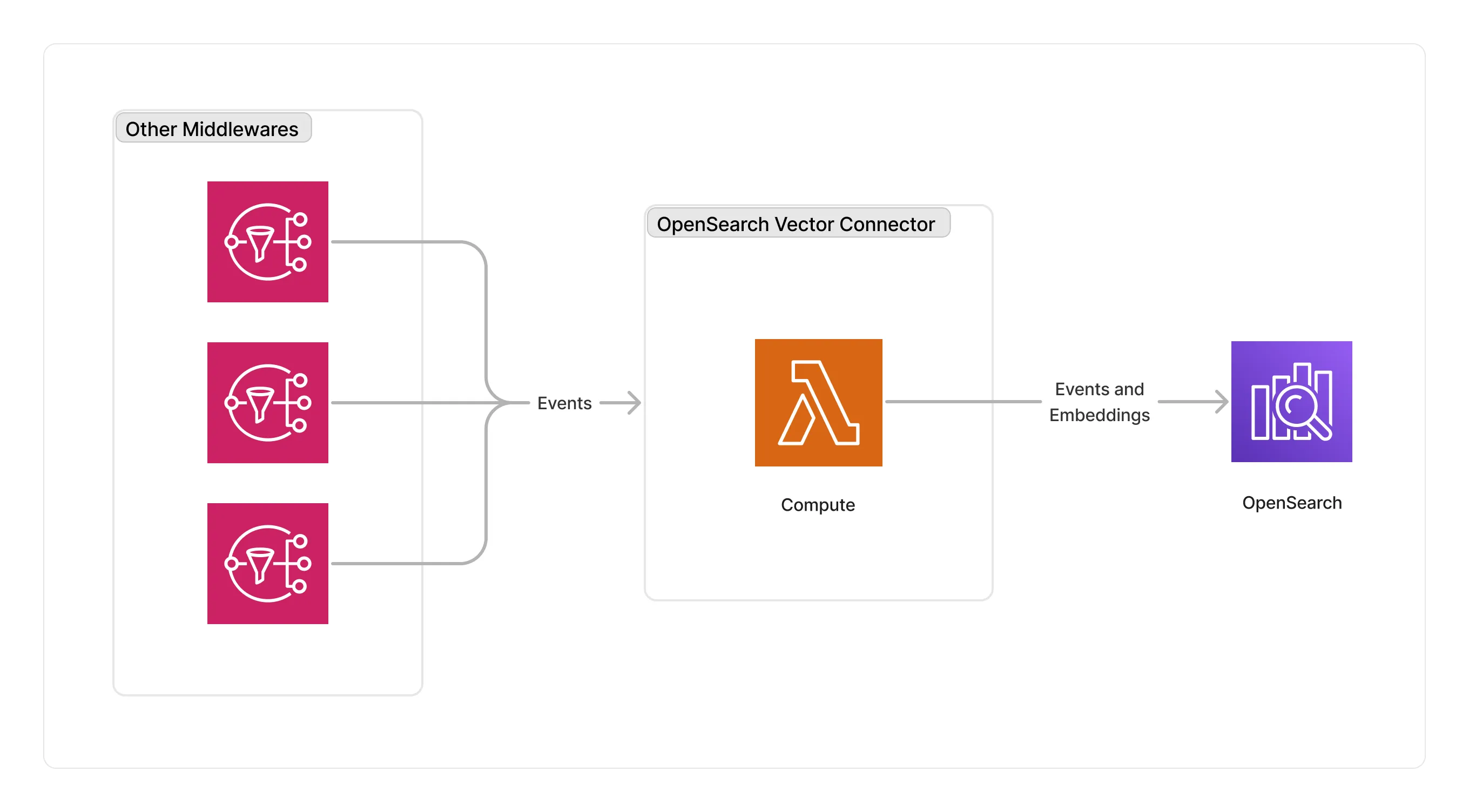The width and height of the screenshot is (1469, 812).
Task: Click the top pink SNS middleware icon
Action: [267, 242]
